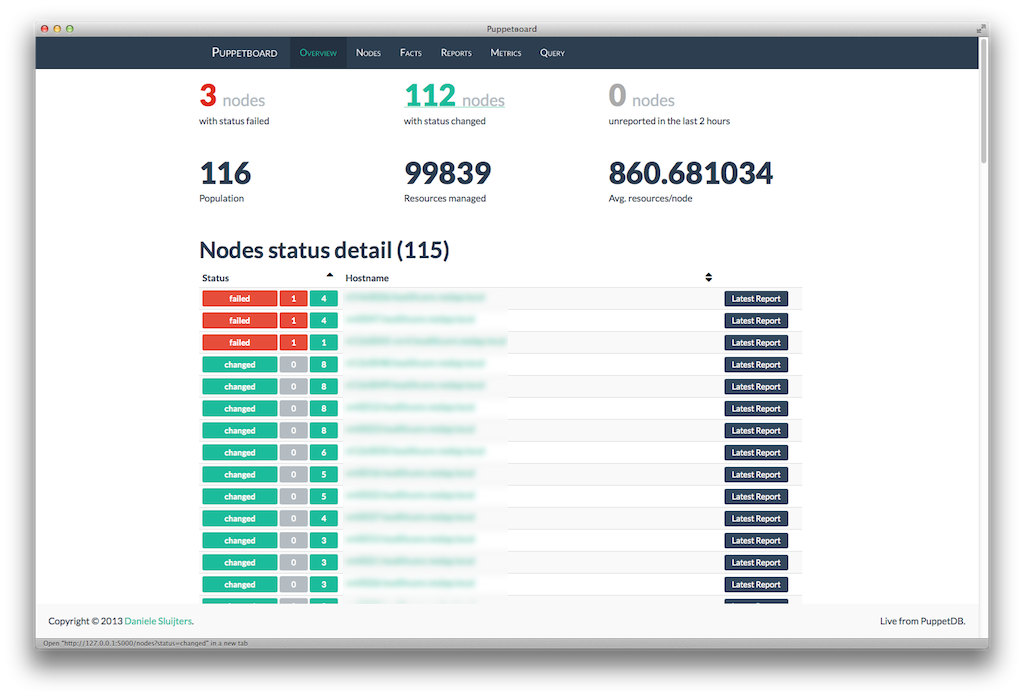Select the Overview tab

click(x=318, y=53)
